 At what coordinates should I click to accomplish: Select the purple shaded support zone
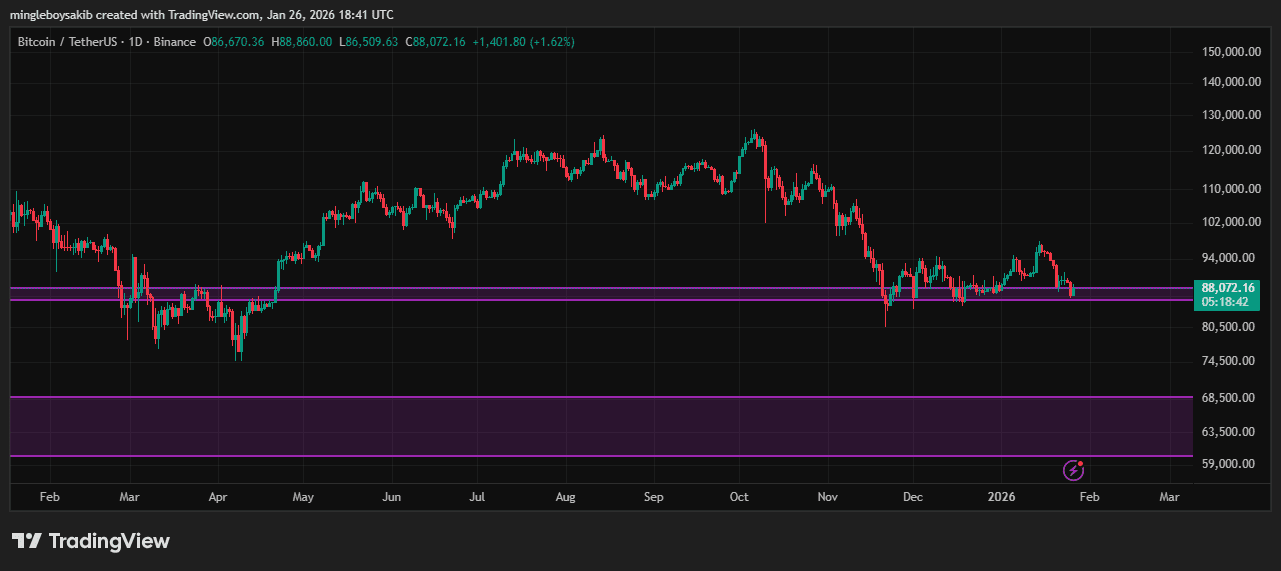pyautogui.click(x=600, y=427)
